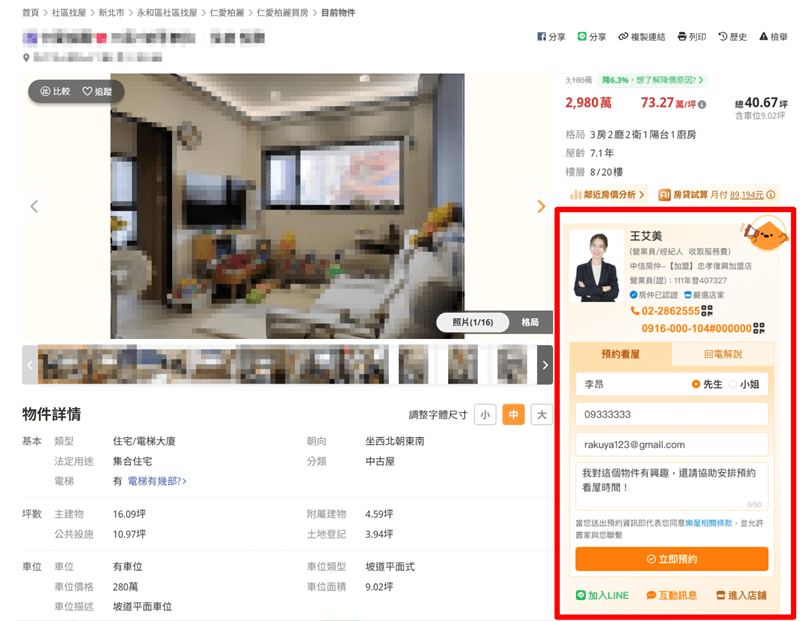
Task: Share listing via Facebook icon
Action: click(x=551, y=37)
